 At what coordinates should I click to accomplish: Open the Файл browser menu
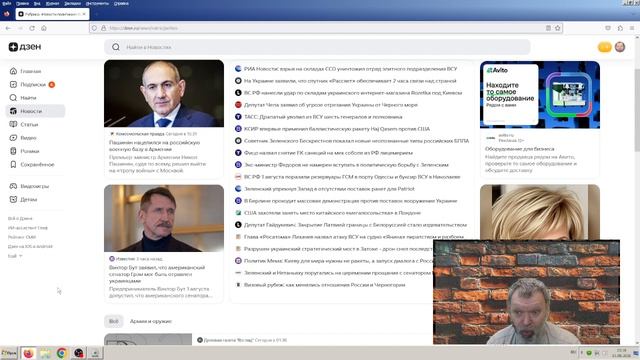[x=7, y=3]
